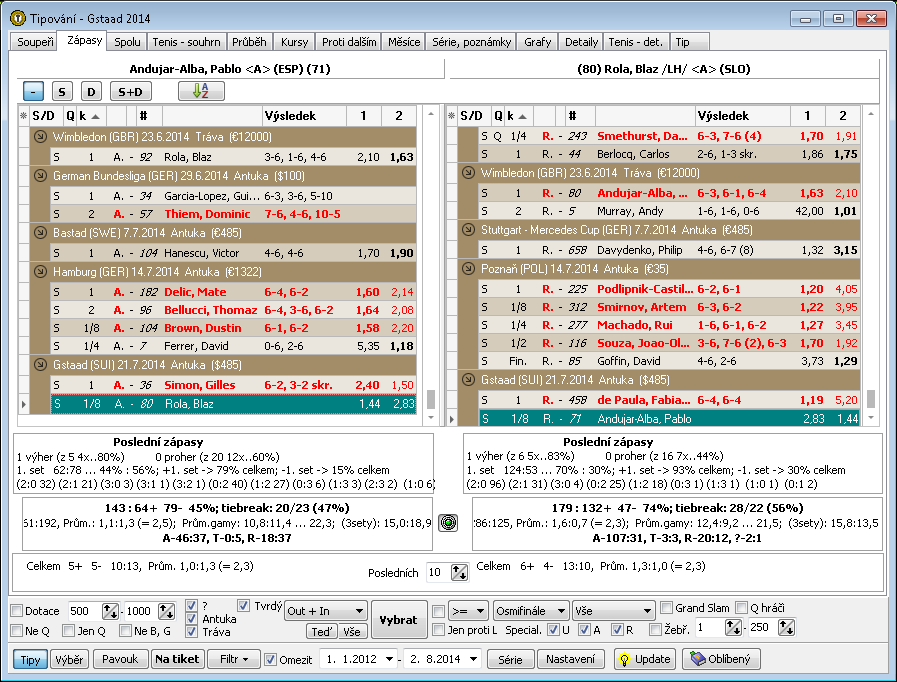
Task: Open the Filtr dropdown button
Action: point(233,659)
